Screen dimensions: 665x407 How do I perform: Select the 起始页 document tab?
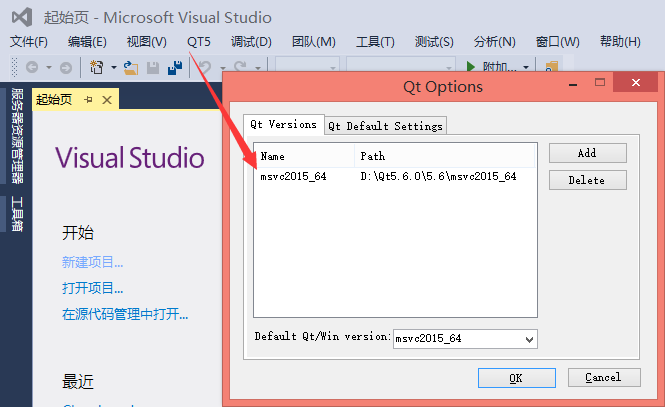54,100
